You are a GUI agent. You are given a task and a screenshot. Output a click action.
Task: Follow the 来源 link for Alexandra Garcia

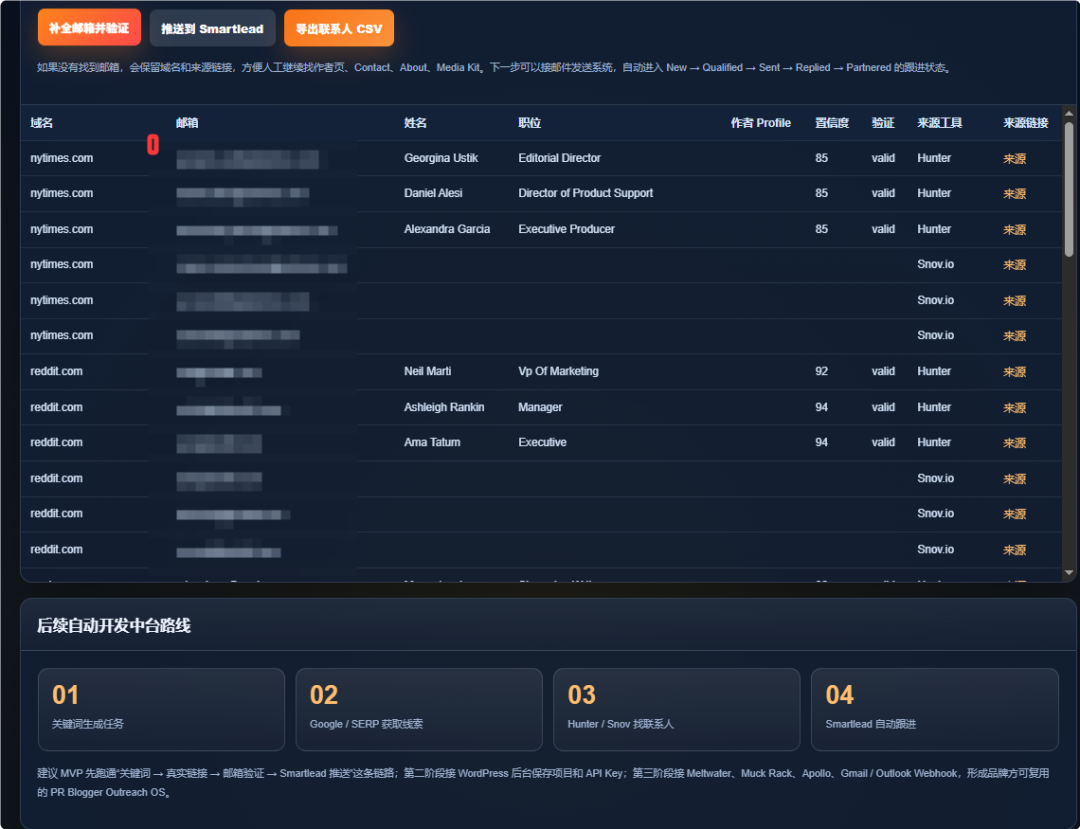pyautogui.click(x=1015, y=229)
